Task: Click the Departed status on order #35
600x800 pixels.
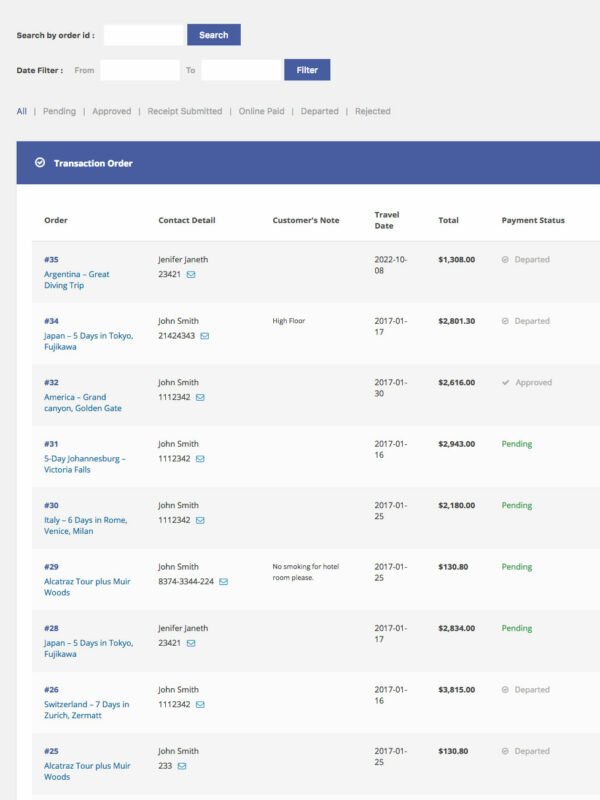Action: (x=531, y=260)
